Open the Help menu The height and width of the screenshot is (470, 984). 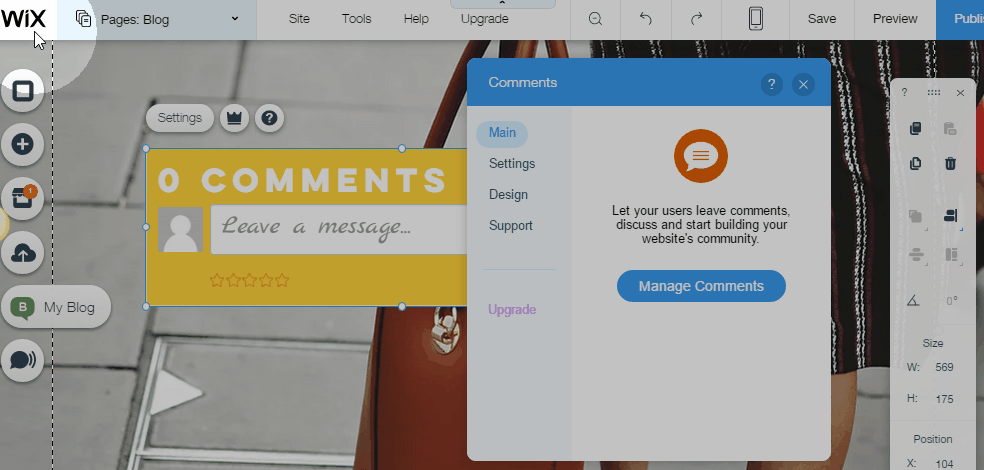[x=416, y=19]
